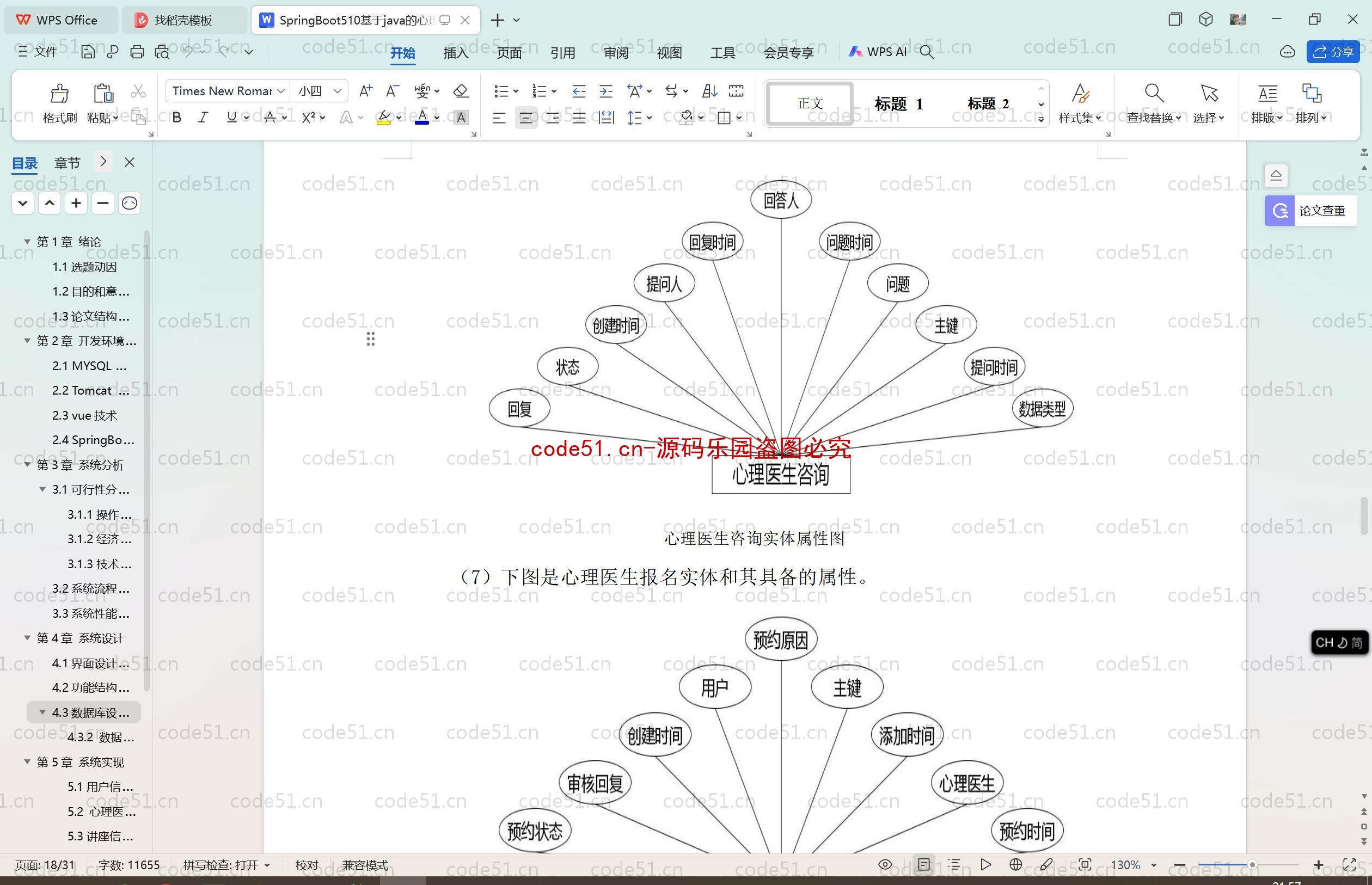The image size is (1372, 885).
Task: Open the 页面 (Page) ribbon tab
Action: pyautogui.click(x=509, y=53)
